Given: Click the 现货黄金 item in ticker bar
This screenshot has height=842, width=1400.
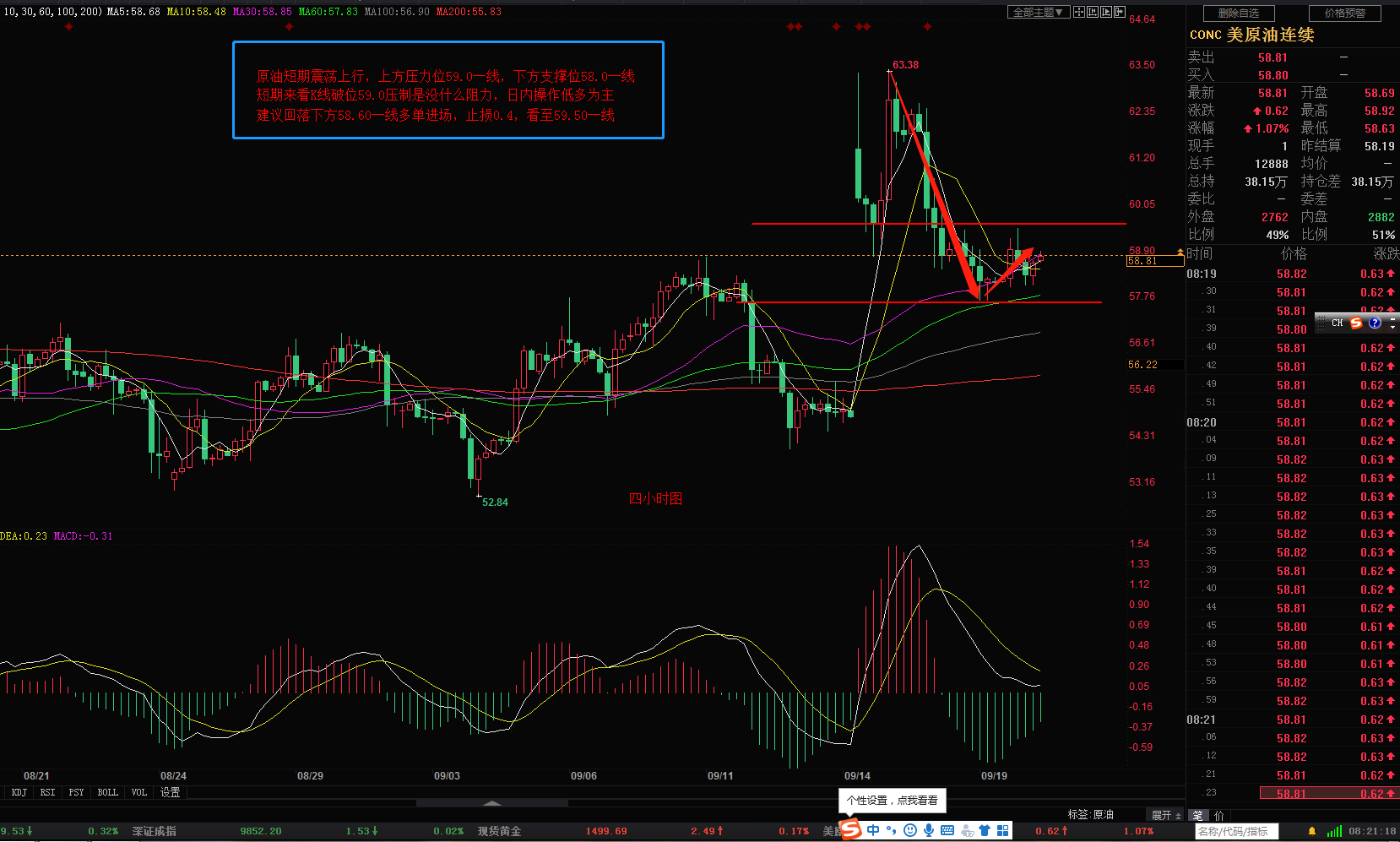Looking at the screenshot, I should (499, 831).
